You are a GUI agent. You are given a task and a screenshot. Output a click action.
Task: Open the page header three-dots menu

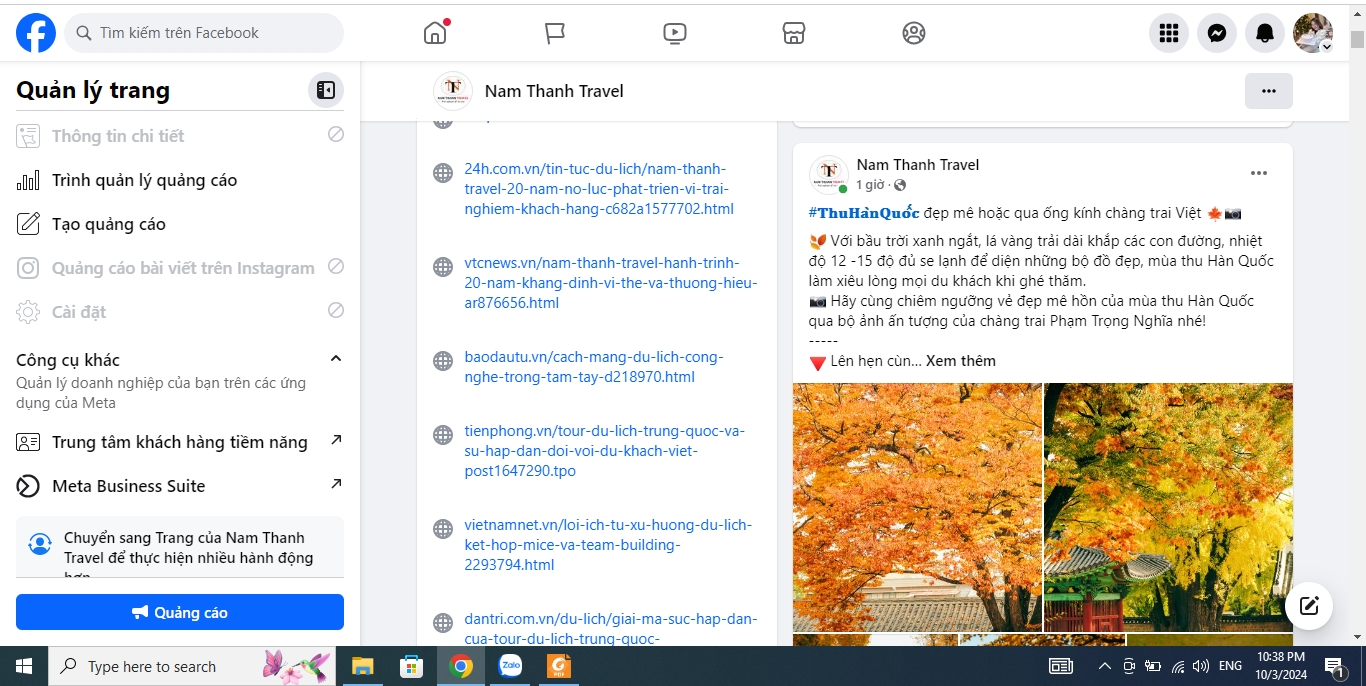(x=1269, y=91)
